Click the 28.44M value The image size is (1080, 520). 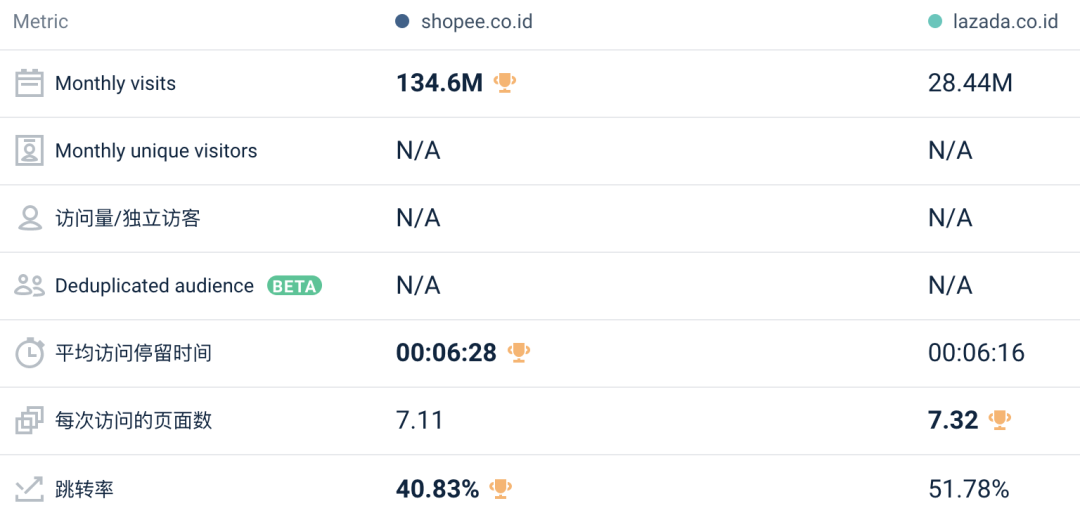click(x=970, y=83)
